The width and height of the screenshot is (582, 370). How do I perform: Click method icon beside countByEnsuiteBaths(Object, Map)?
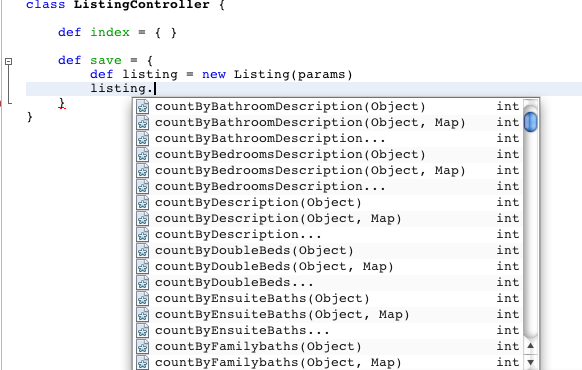[x=143, y=314]
